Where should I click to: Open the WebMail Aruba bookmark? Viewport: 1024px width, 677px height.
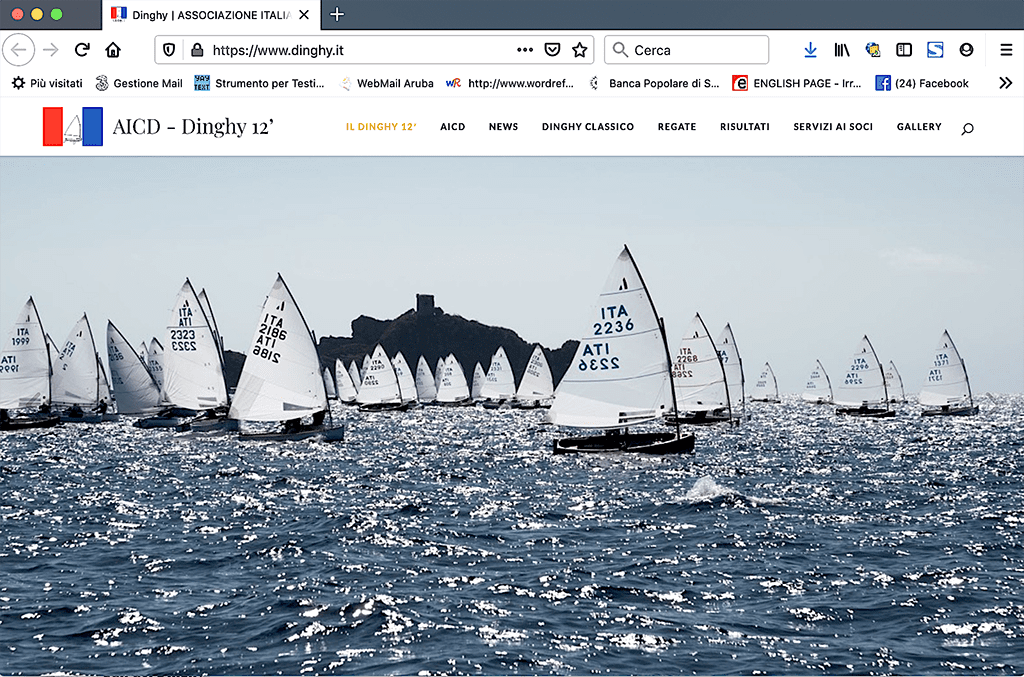coord(386,83)
